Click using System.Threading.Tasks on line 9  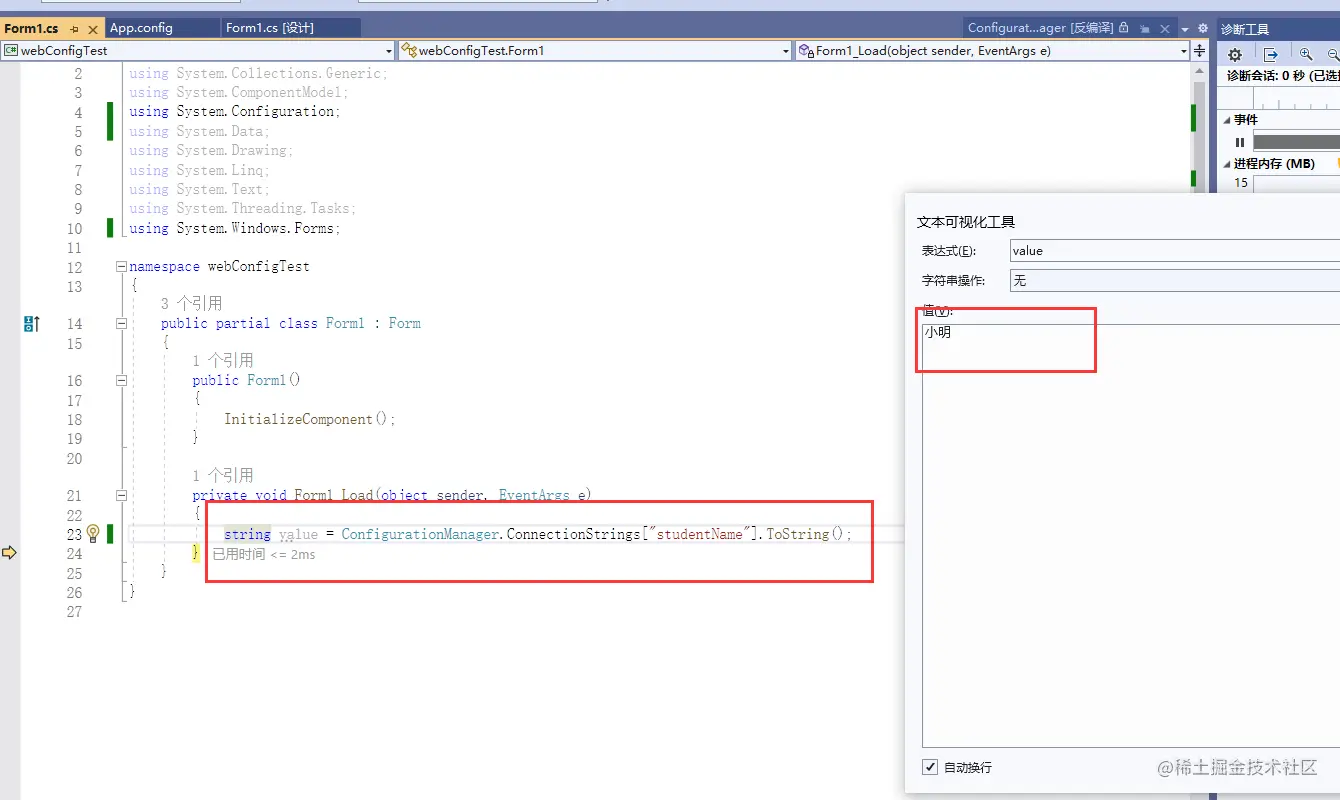243,209
